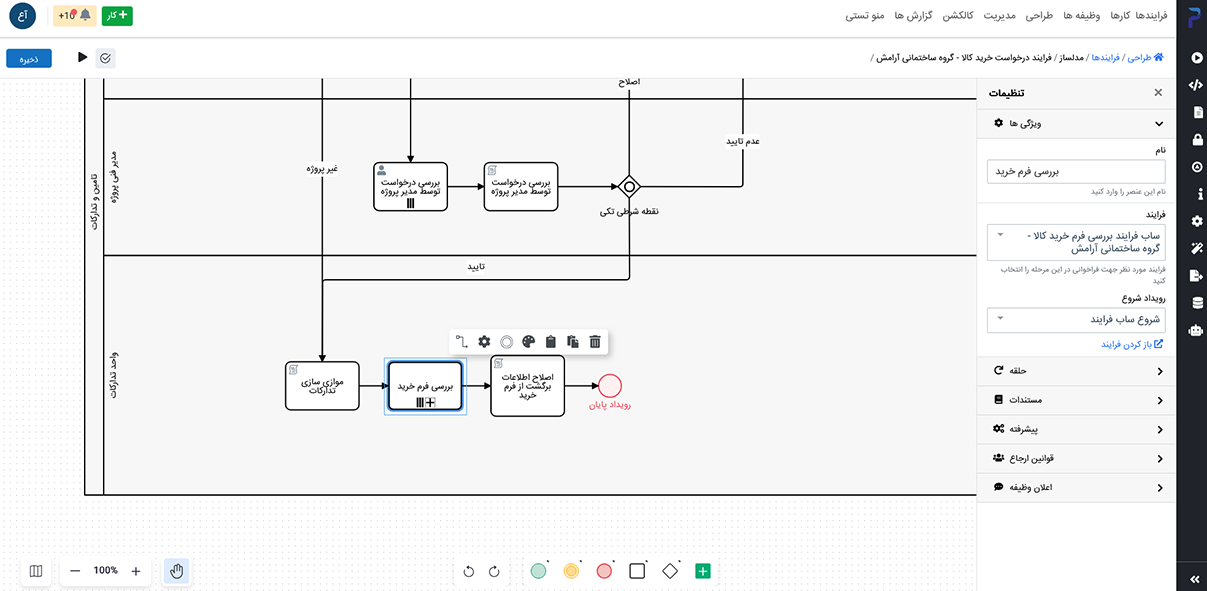Click the connector arrow tool icon
Screen dimensions: 1207x591
[x=462, y=342]
